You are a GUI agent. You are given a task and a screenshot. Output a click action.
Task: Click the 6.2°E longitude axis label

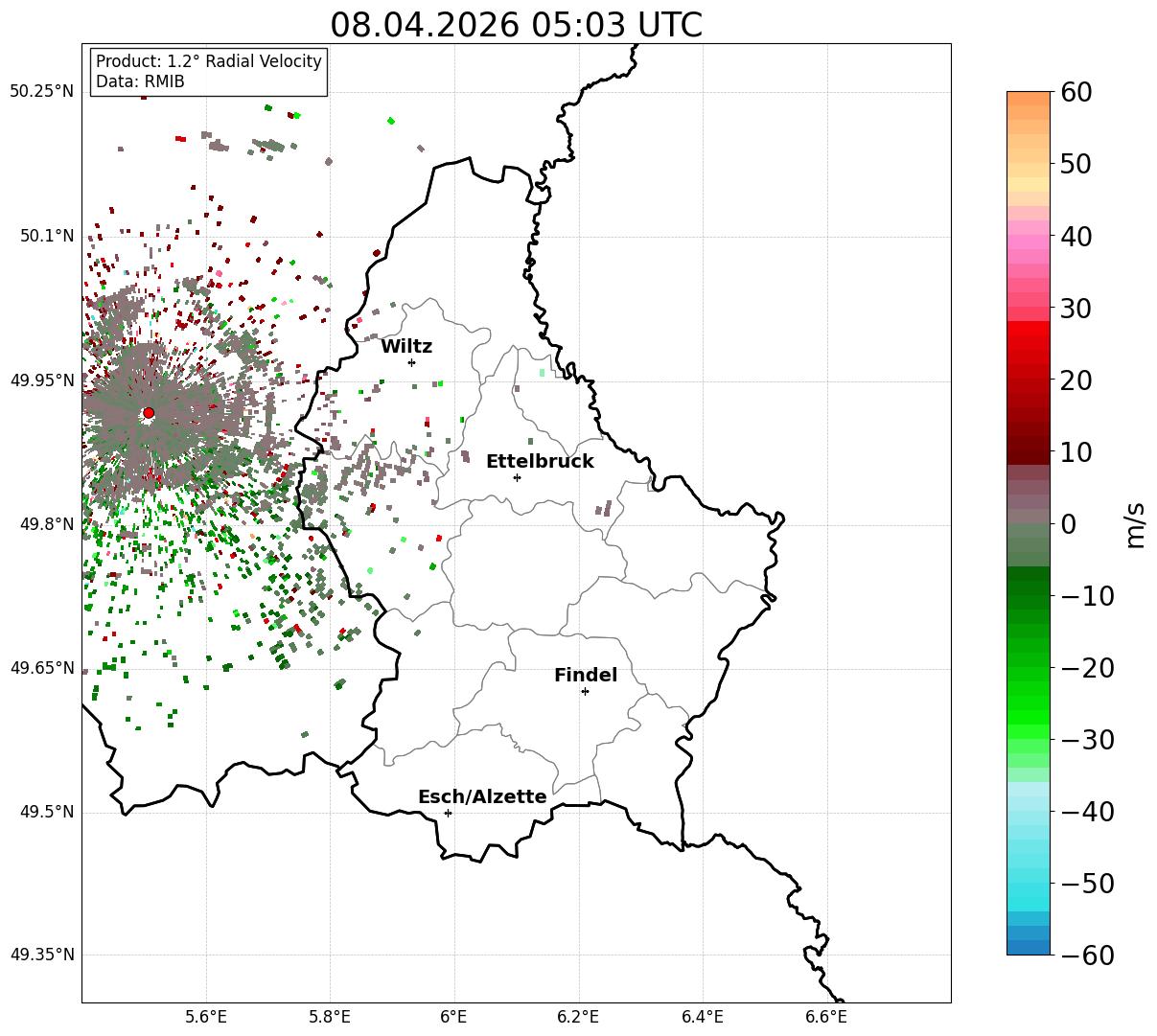[578, 1017]
